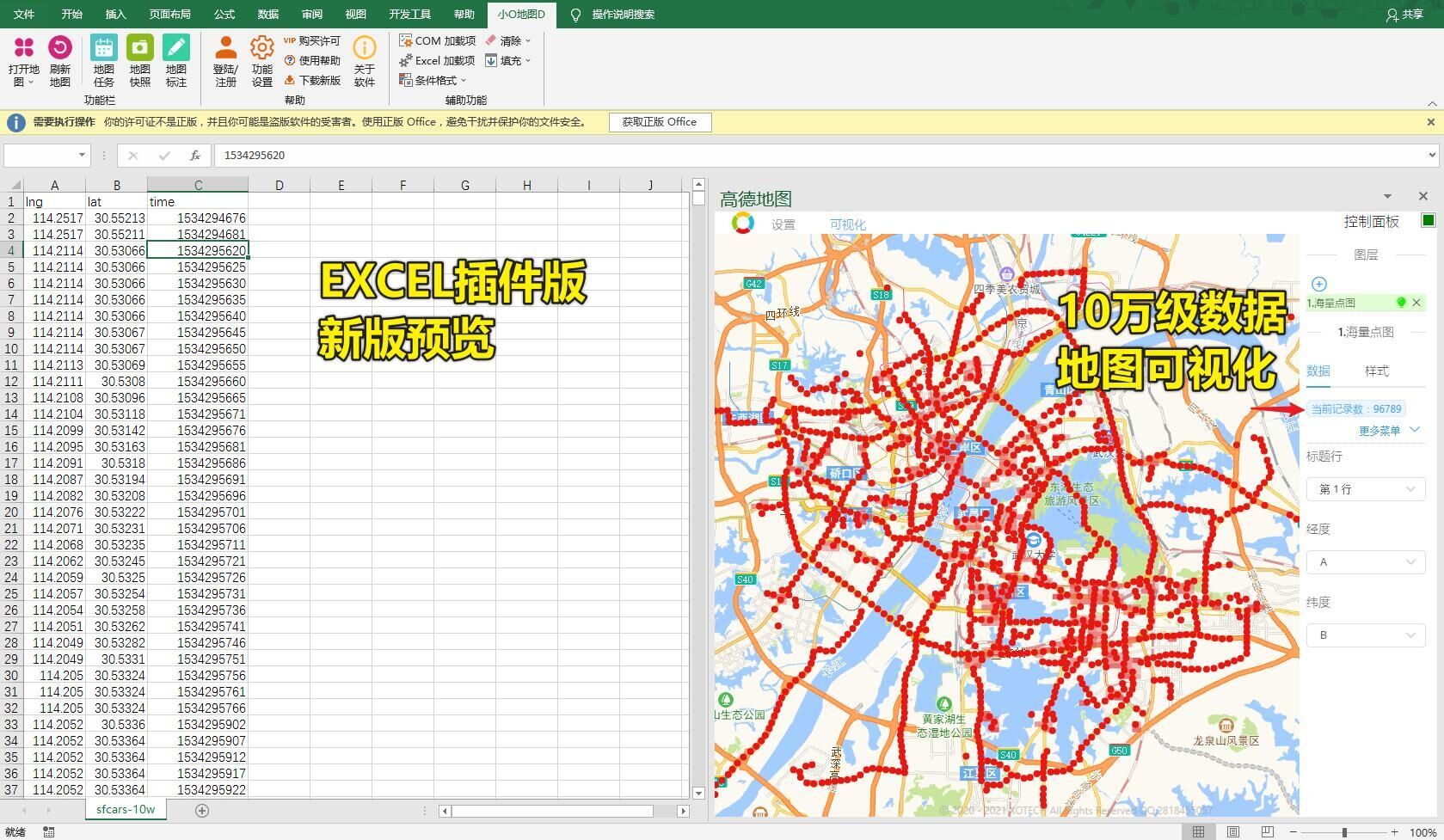
Task: Switch to the 插入 insert ribbon tab
Action: [x=115, y=15]
